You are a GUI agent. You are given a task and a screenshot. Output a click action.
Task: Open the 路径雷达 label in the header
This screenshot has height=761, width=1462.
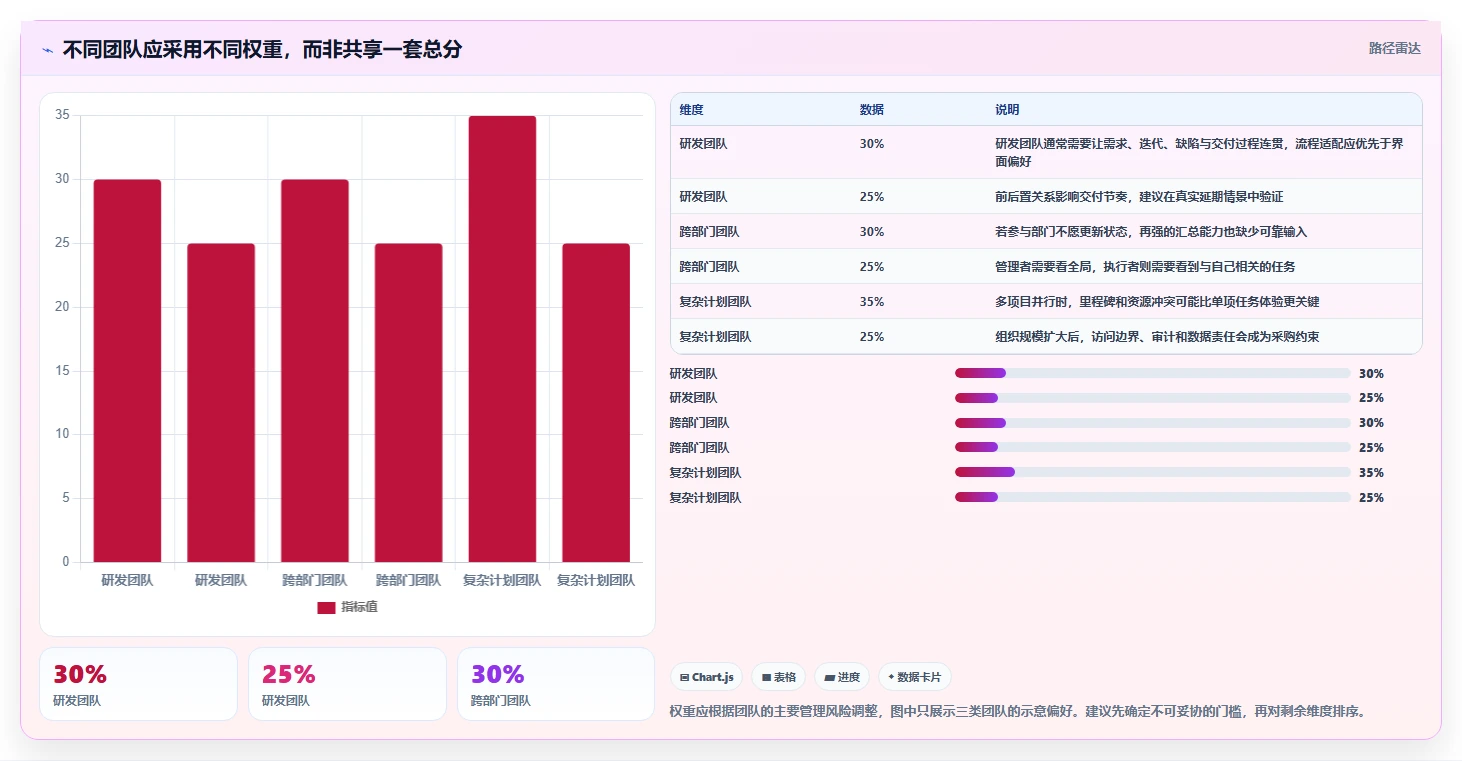pos(1394,48)
